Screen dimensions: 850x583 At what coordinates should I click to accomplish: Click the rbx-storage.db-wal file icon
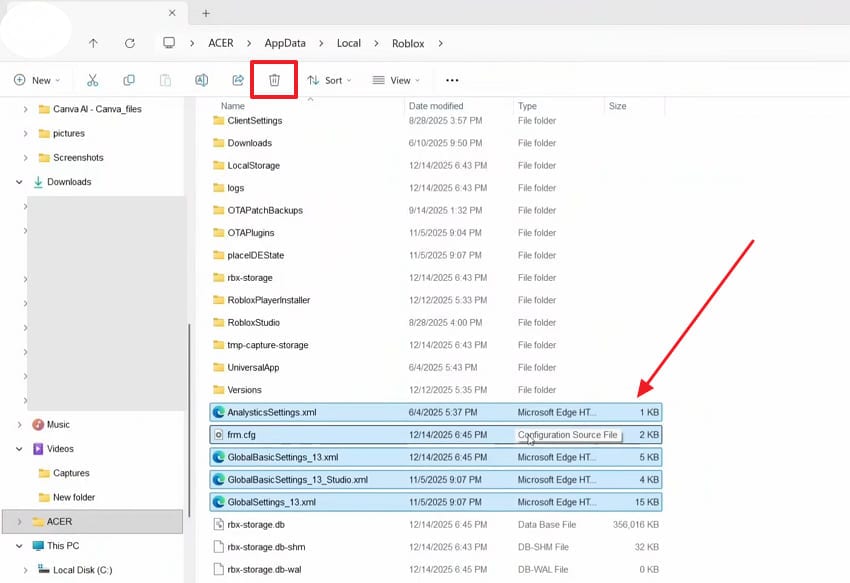click(x=218, y=569)
